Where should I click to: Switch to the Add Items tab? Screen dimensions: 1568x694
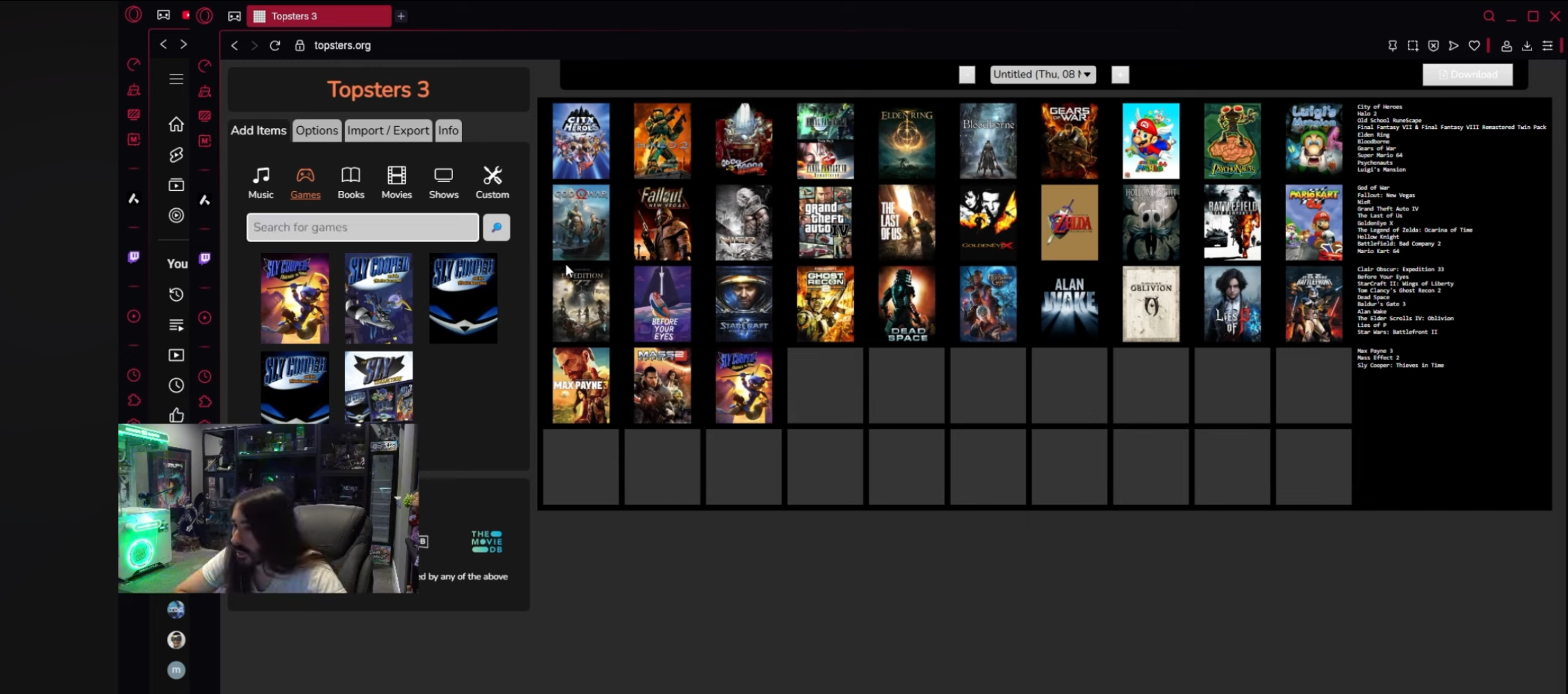click(259, 130)
